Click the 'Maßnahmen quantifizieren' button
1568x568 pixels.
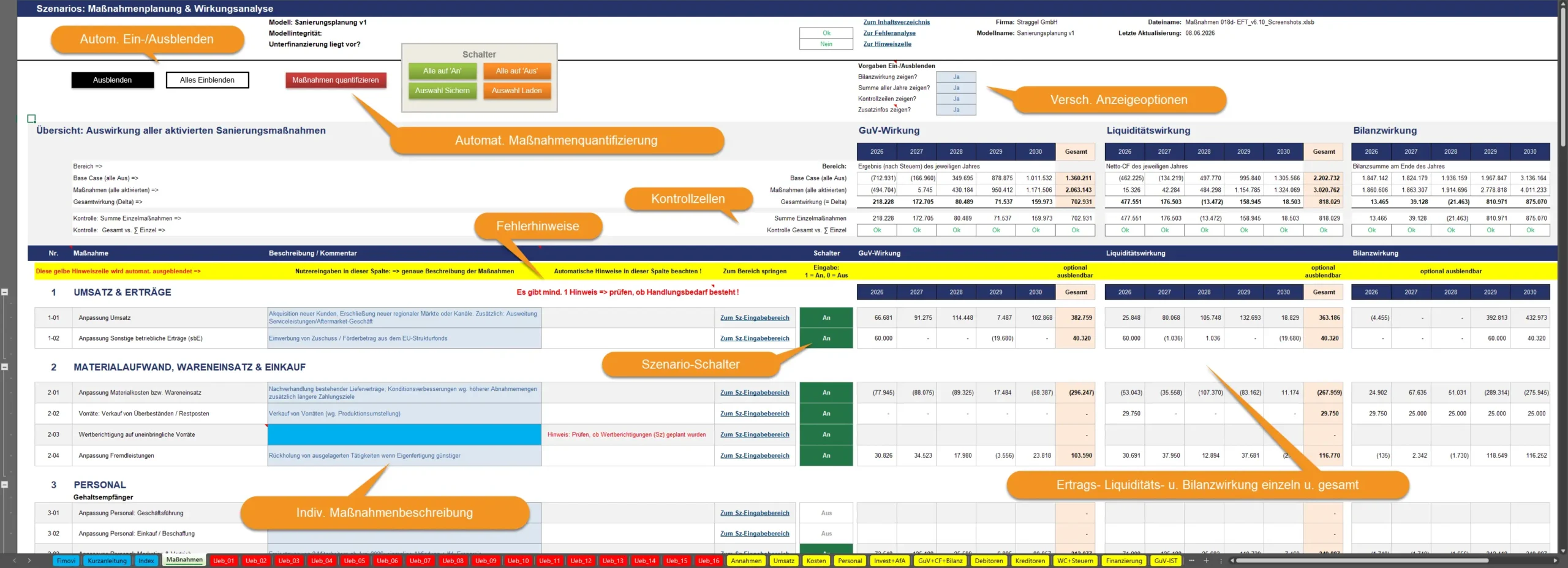336,80
